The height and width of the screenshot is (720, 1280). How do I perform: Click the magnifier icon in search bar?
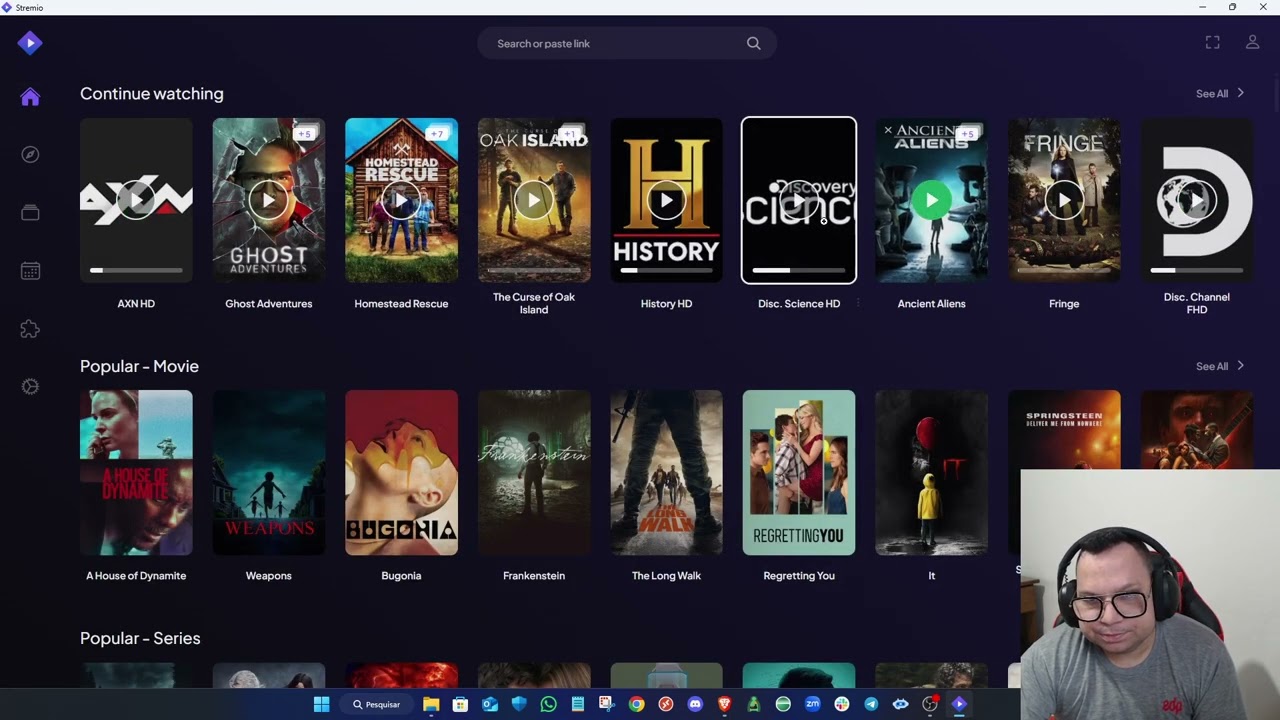click(x=754, y=44)
